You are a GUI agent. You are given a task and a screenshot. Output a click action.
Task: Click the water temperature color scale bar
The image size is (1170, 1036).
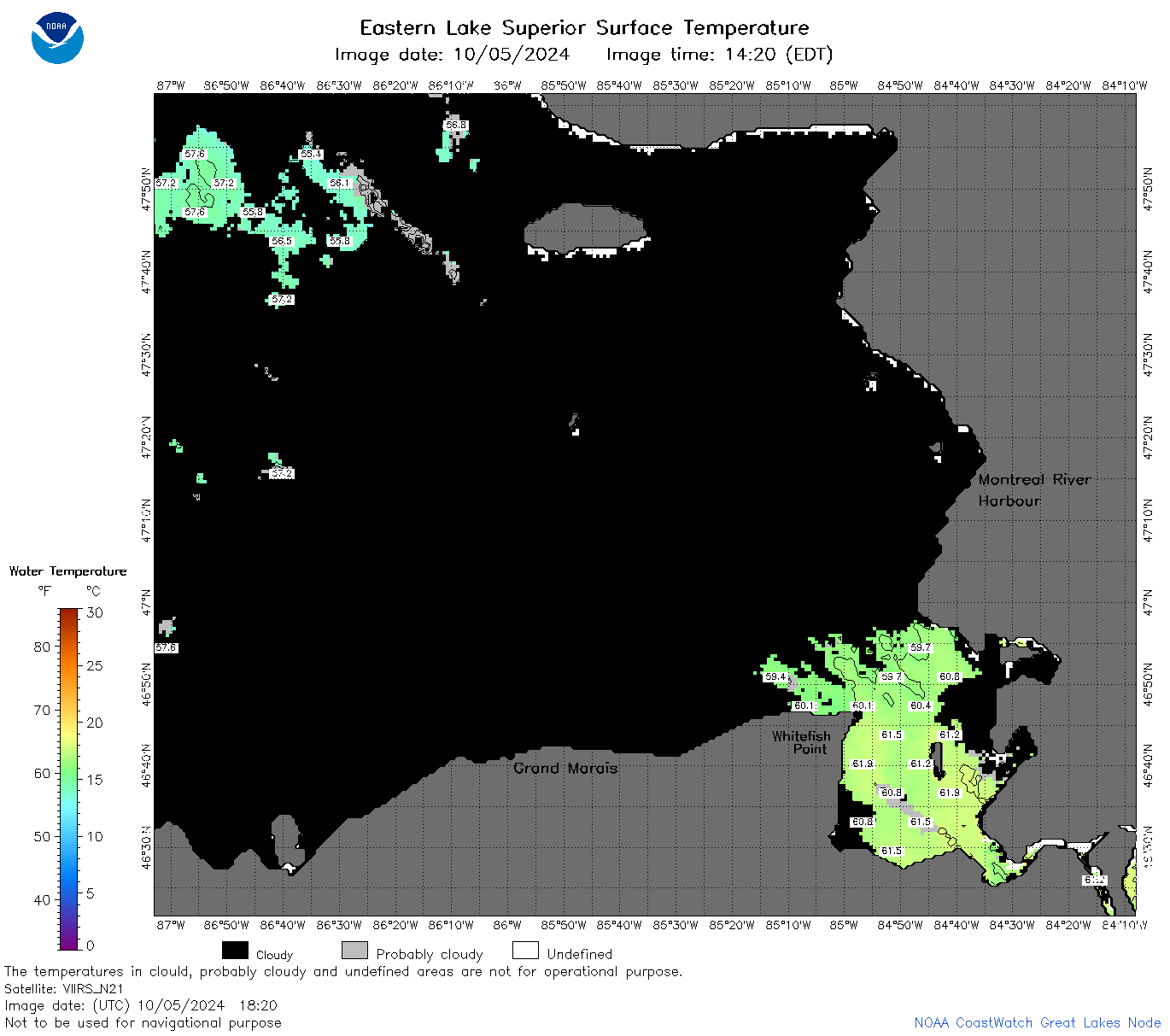[x=69, y=778]
